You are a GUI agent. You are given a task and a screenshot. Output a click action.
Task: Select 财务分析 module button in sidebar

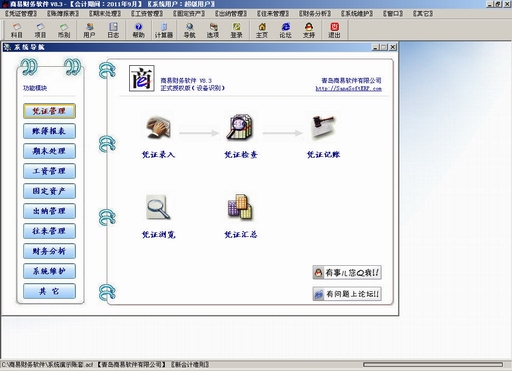tap(49, 251)
